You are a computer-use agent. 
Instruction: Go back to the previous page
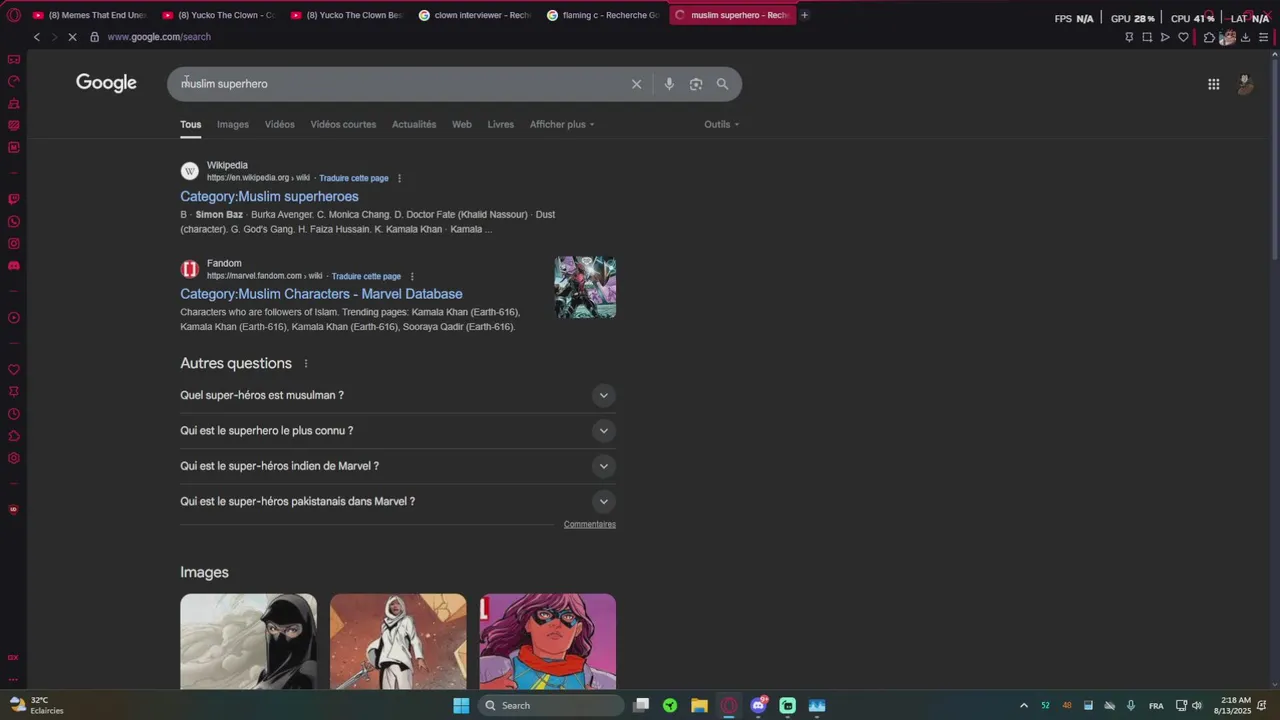click(x=37, y=37)
